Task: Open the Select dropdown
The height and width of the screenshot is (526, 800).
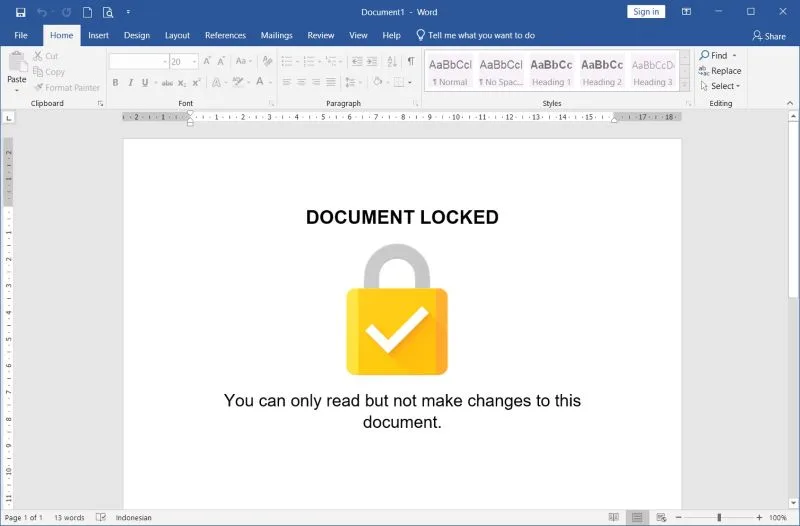Action: tap(720, 86)
